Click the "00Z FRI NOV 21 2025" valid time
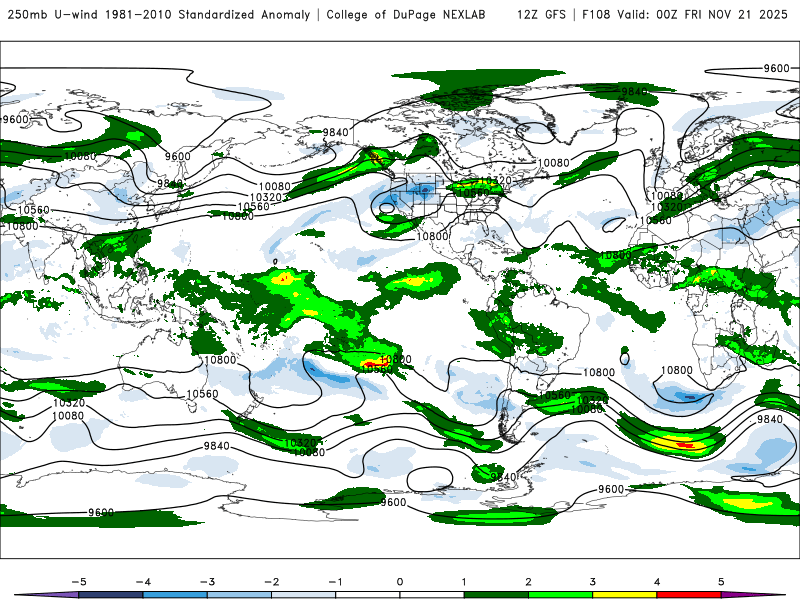The image size is (800, 600). coord(722,14)
